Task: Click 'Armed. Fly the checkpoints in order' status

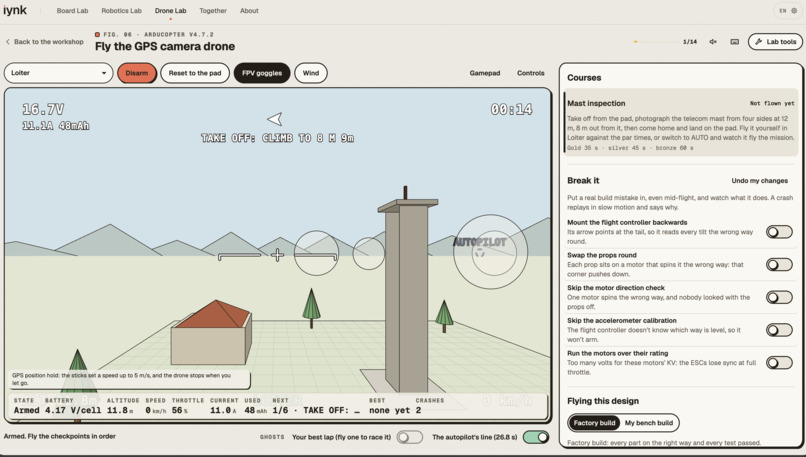Action: click(60, 436)
